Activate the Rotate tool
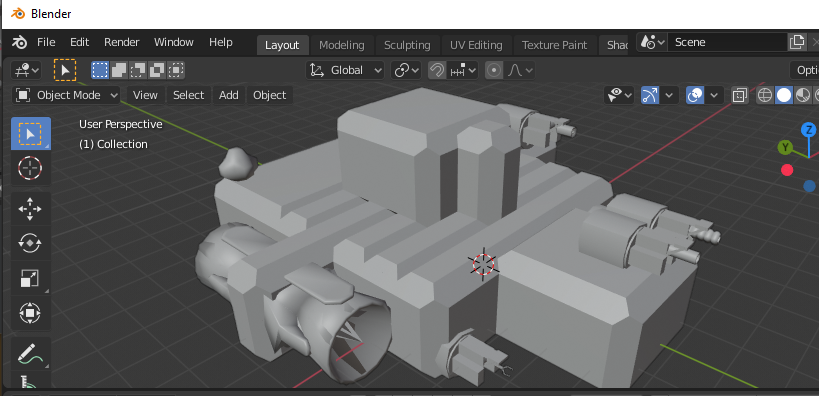 pyautogui.click(x=30, y=243)
